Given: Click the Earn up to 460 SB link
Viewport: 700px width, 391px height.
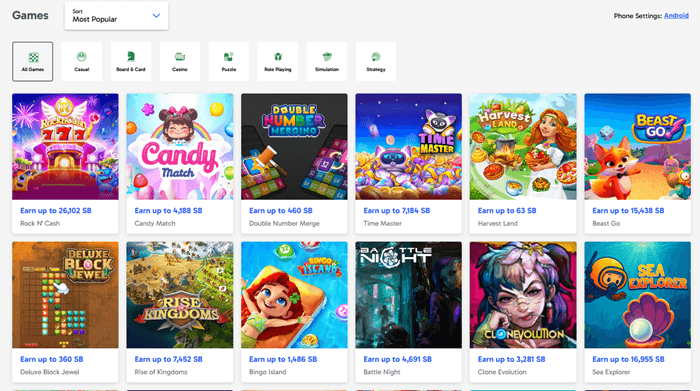Looking at the screenshot, I should click(x=281, y=211).
